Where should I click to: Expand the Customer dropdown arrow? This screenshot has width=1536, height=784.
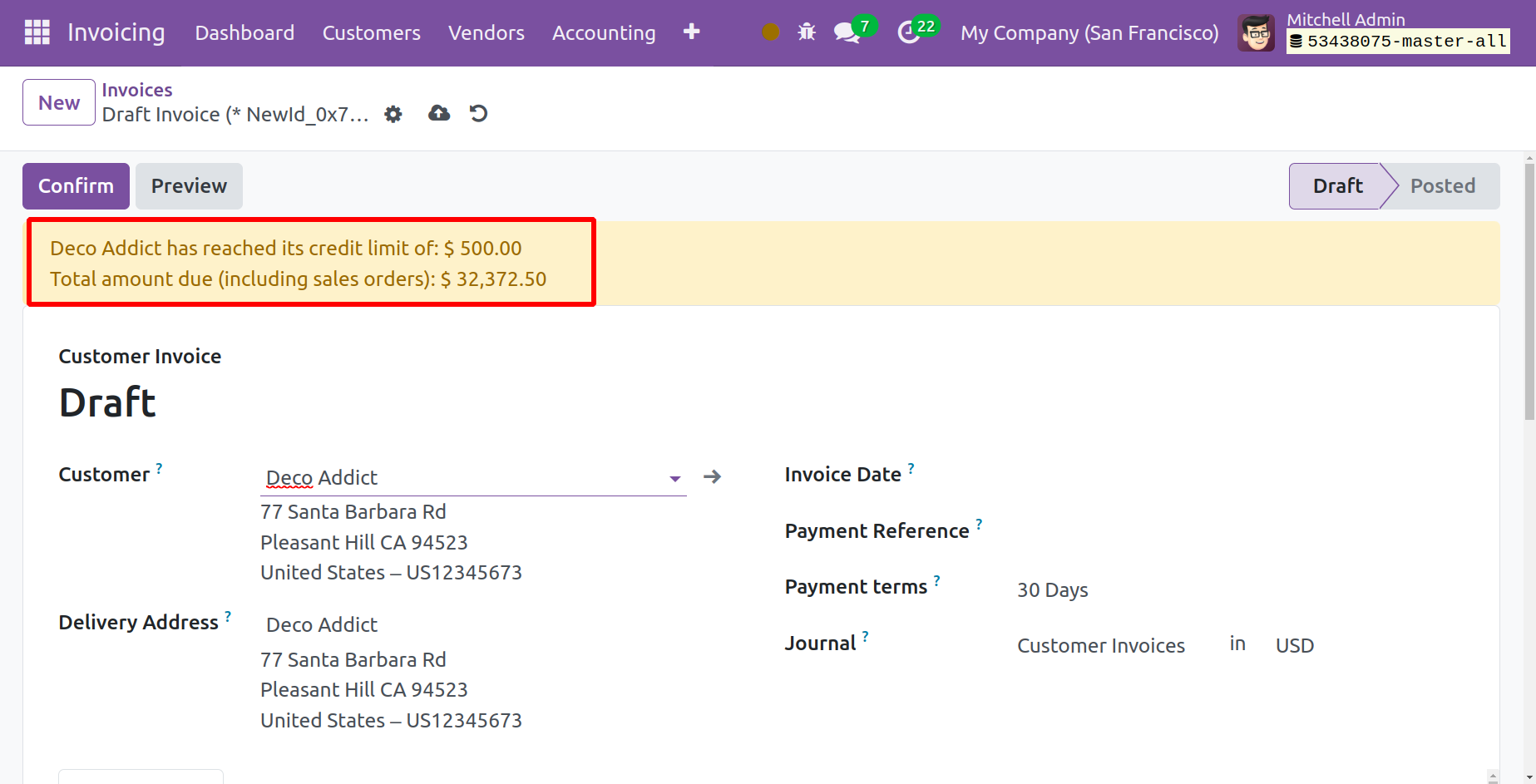tap(675, 478)
